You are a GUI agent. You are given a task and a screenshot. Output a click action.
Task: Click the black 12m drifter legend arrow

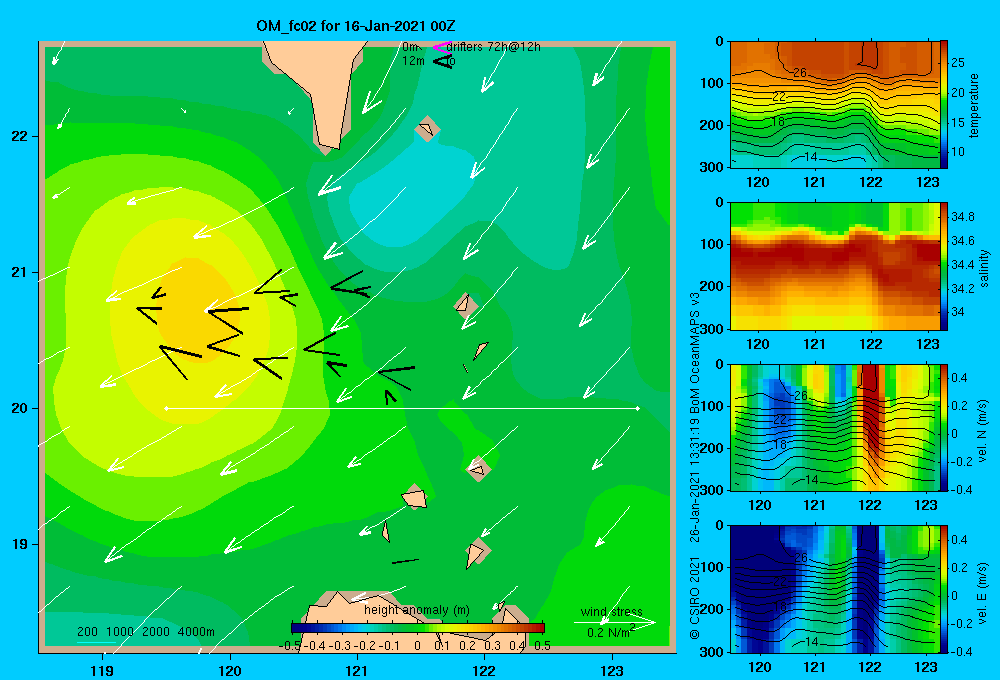click(x=443, y=61)
